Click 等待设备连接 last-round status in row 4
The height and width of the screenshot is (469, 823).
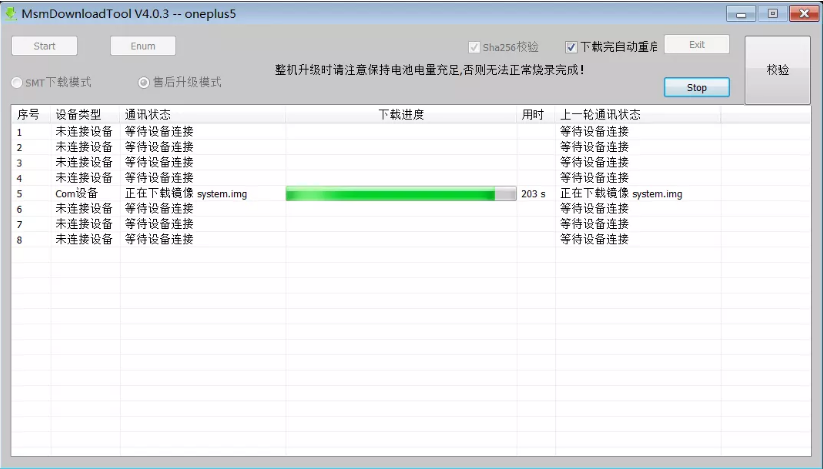pos(594,177)
